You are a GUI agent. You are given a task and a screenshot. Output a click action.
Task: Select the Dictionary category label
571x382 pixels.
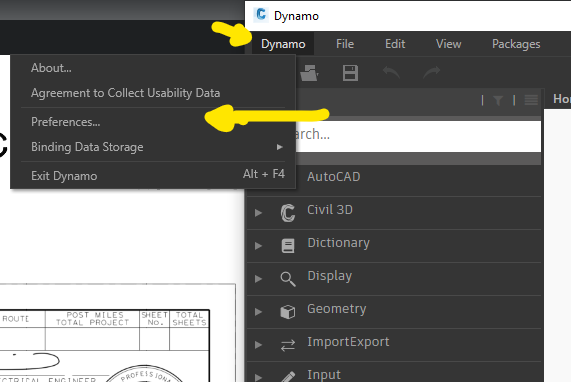point(338,243)
